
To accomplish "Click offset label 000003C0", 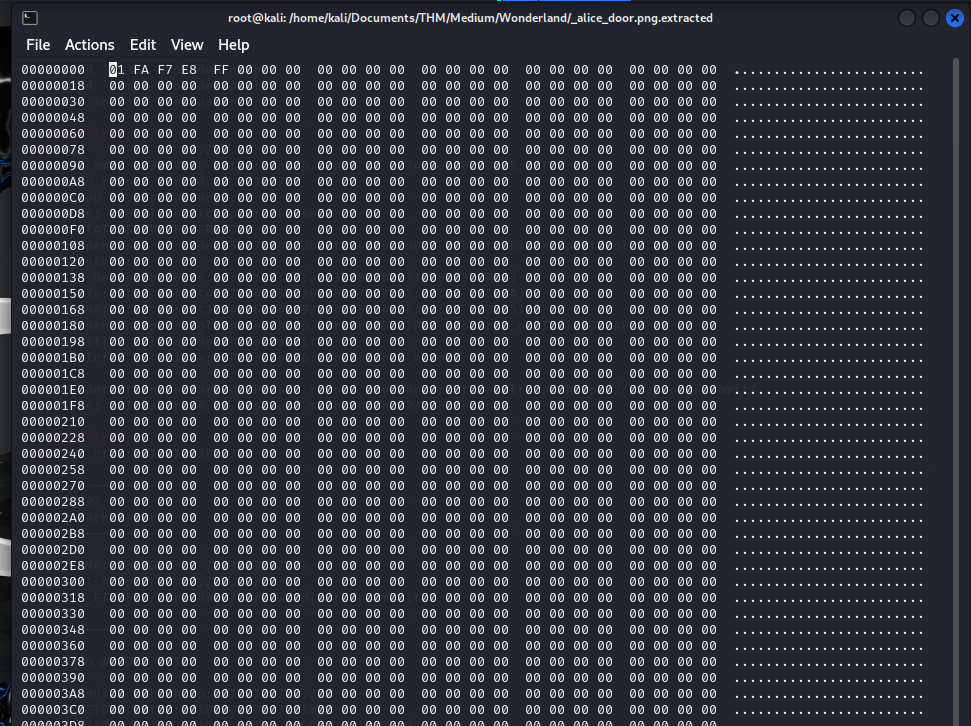I will [53, 710].
